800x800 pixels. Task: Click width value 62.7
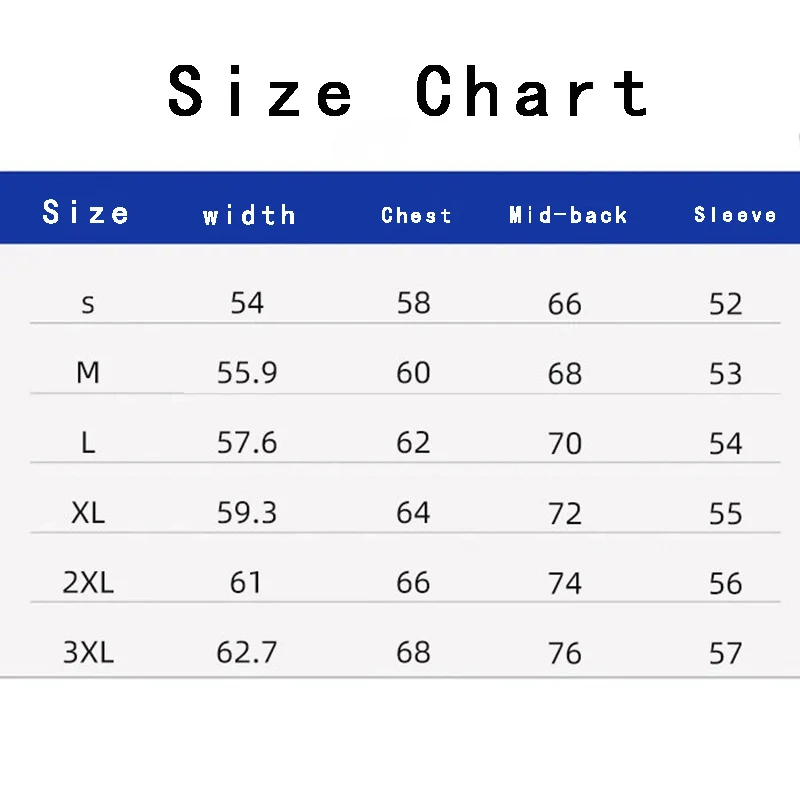[x=247, y=652]
